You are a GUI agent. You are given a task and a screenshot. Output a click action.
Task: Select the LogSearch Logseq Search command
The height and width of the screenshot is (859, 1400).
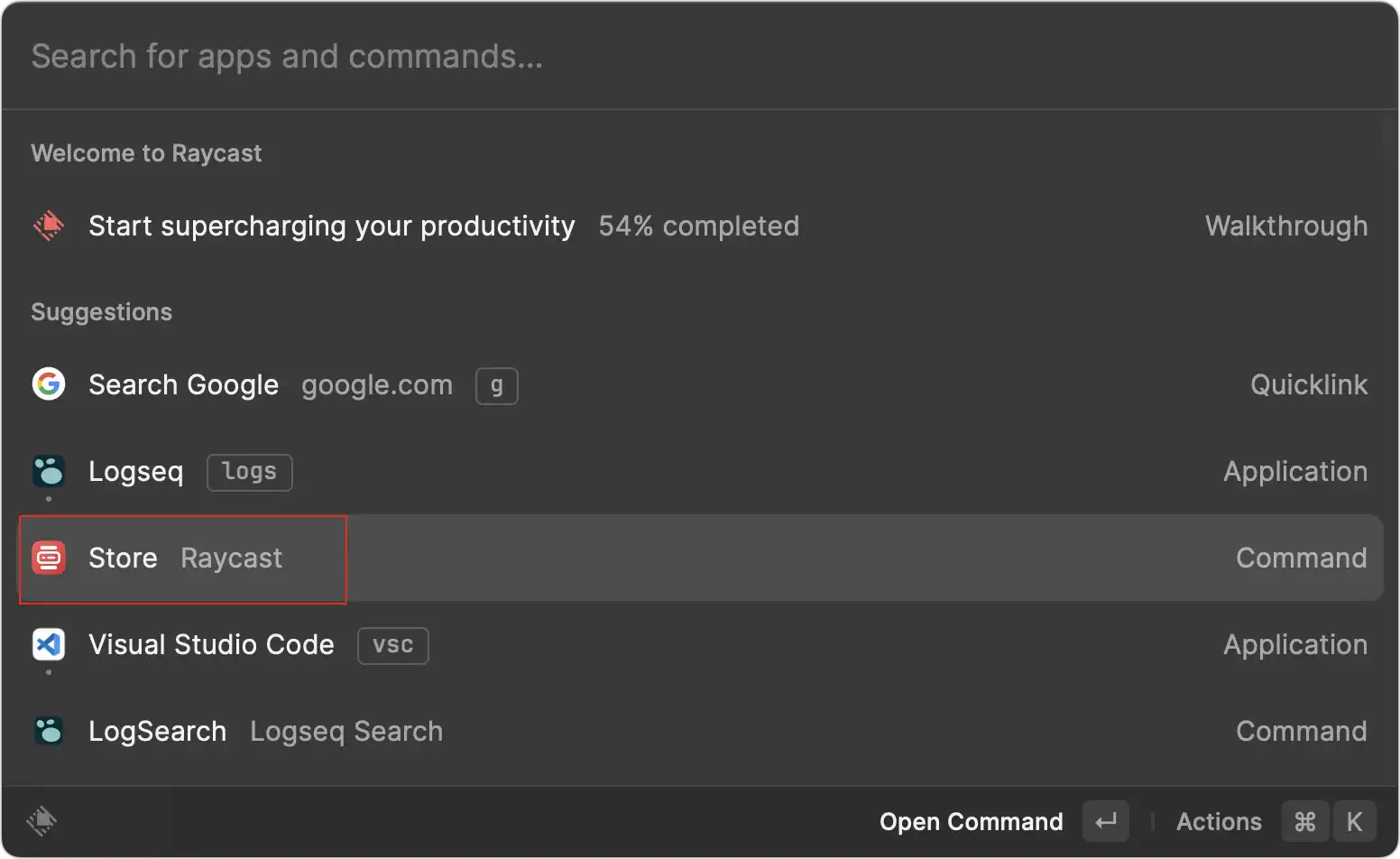click(265, 731)
